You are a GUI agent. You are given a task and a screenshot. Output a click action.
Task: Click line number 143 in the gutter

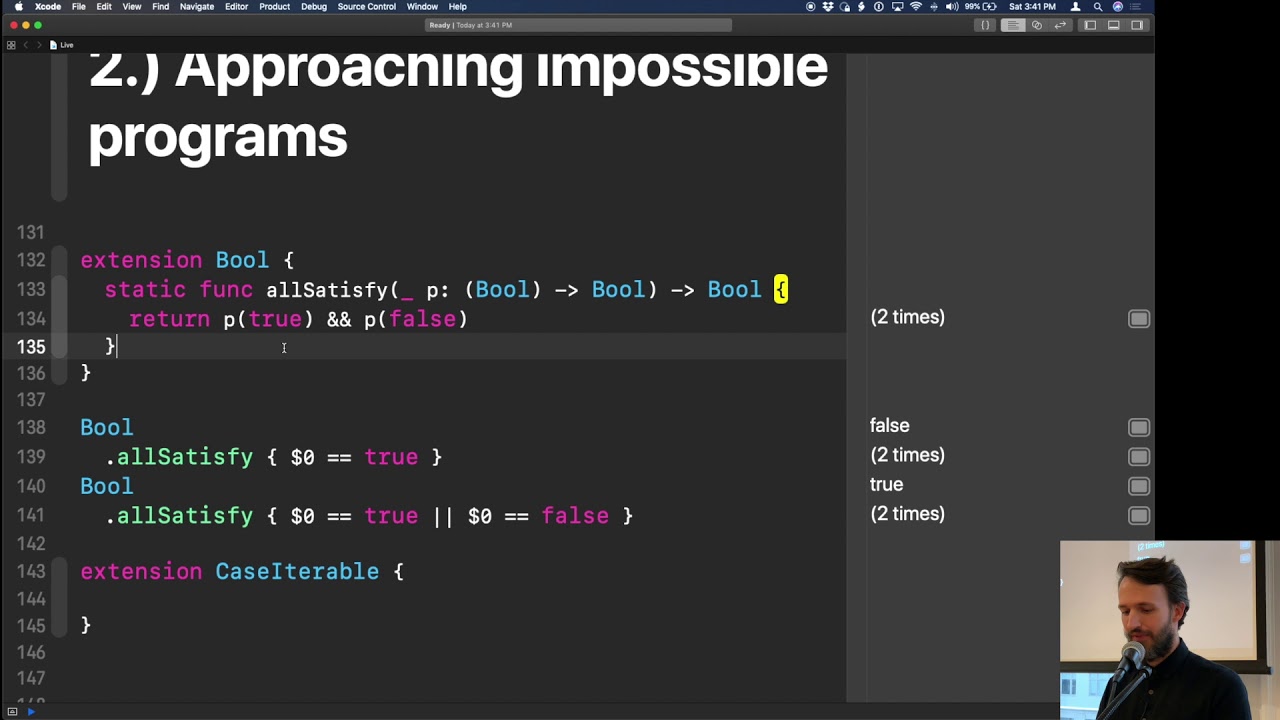31,572
